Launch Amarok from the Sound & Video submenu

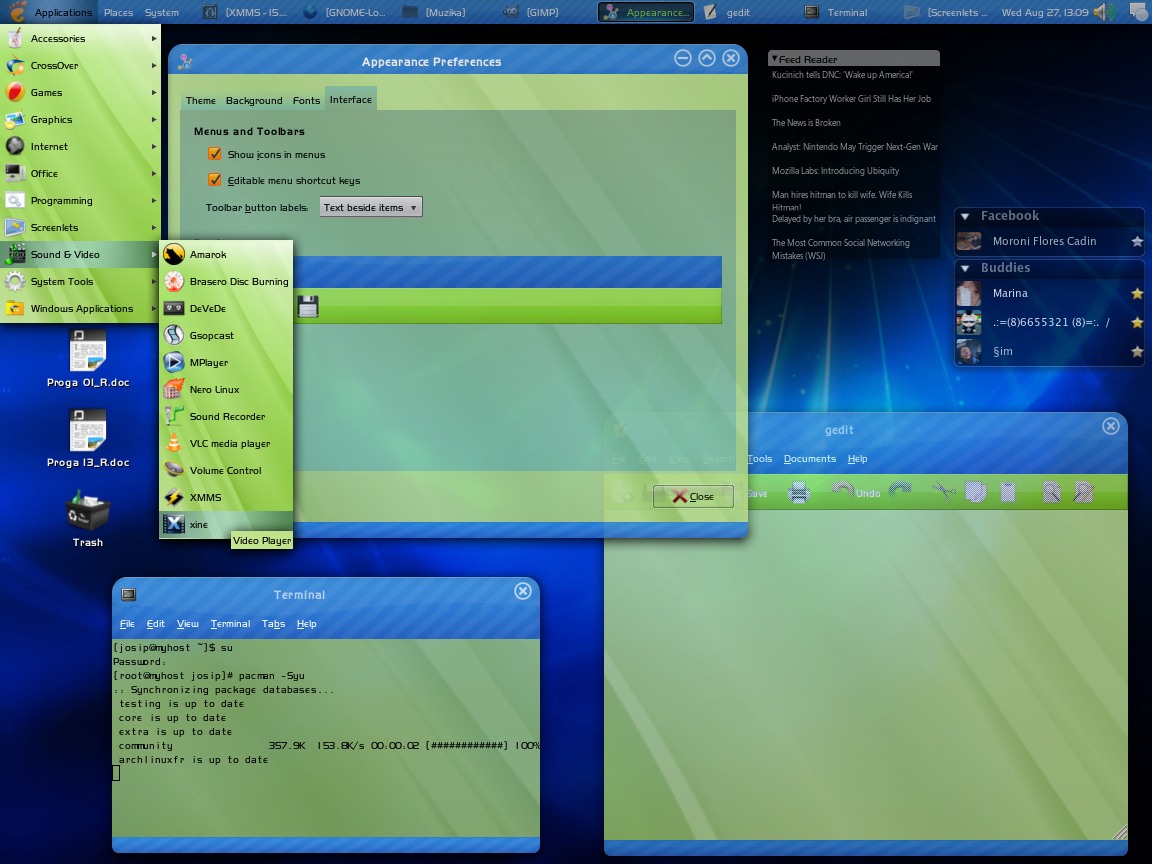[226, 254]
